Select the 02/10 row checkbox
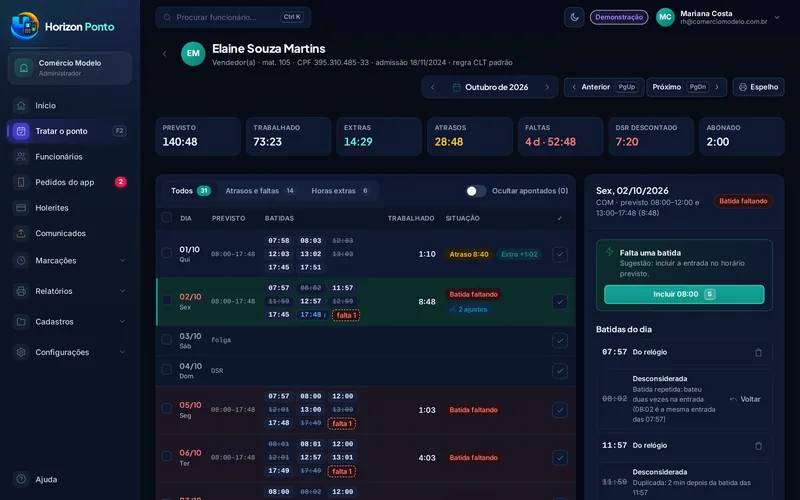The image size is (800, 500). coord(166,301)
